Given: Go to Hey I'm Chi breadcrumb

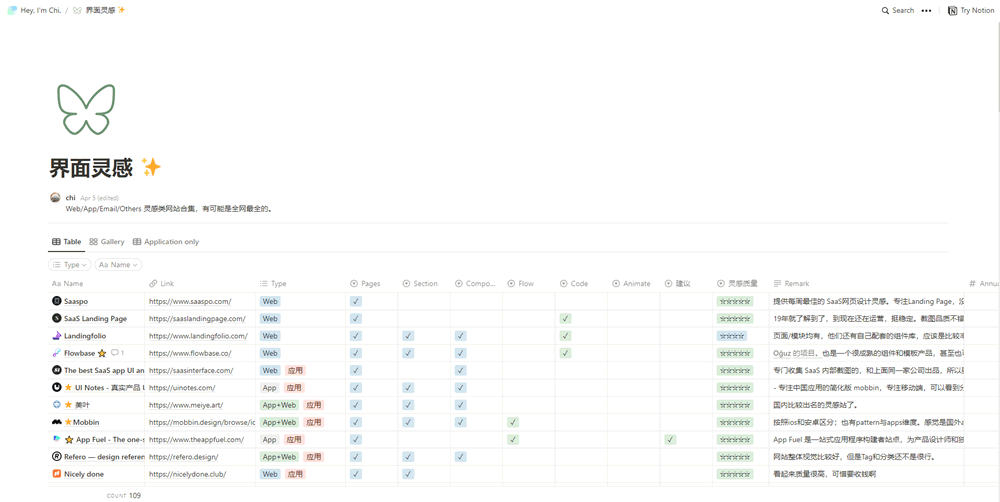Looking at the screenshot, I should click(x=34, y=10).
